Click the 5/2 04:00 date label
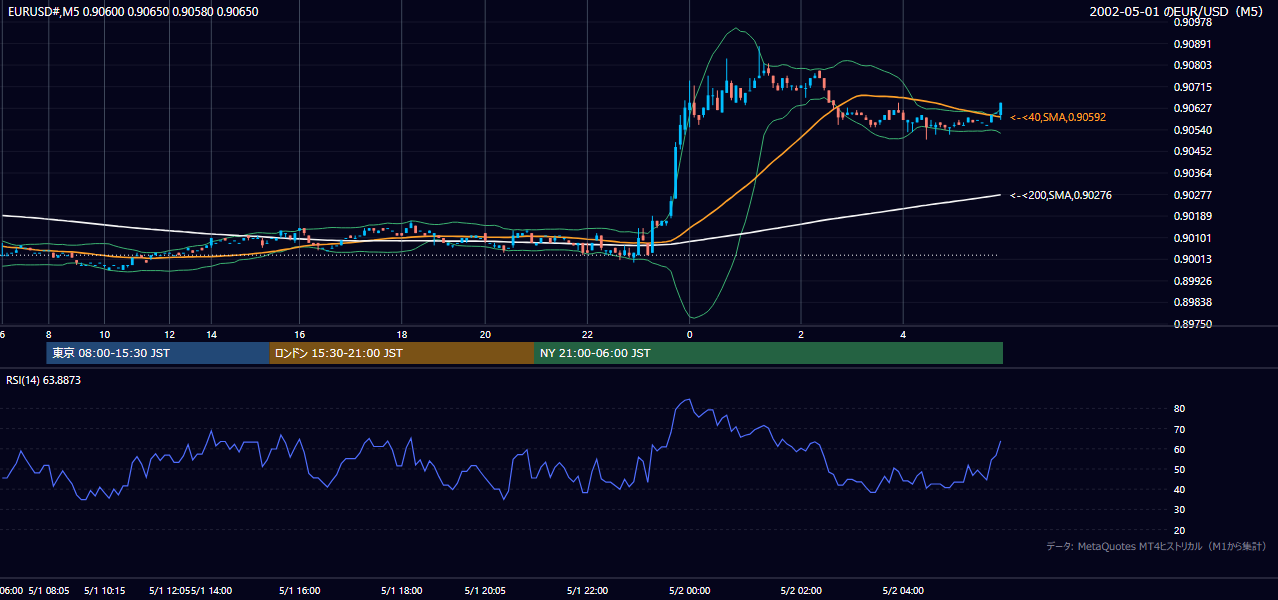 click(903, 590)
